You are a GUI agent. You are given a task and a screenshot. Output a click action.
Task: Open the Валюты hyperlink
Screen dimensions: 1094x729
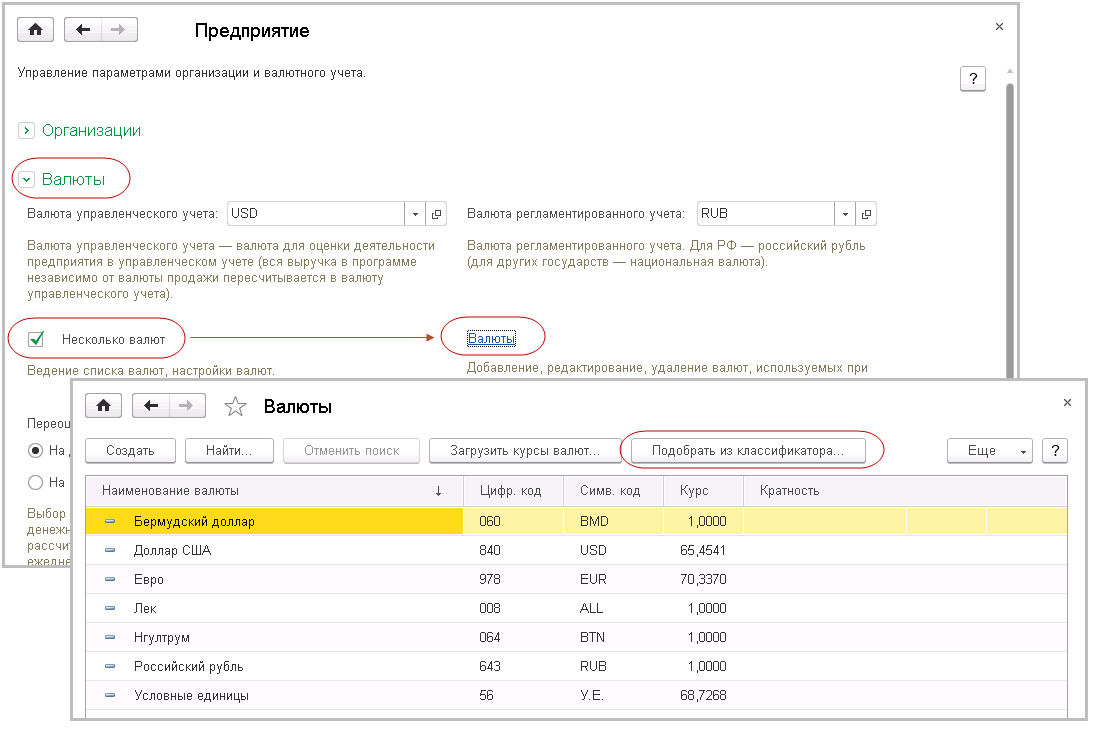pyautogui.click(x=491, y=339)
